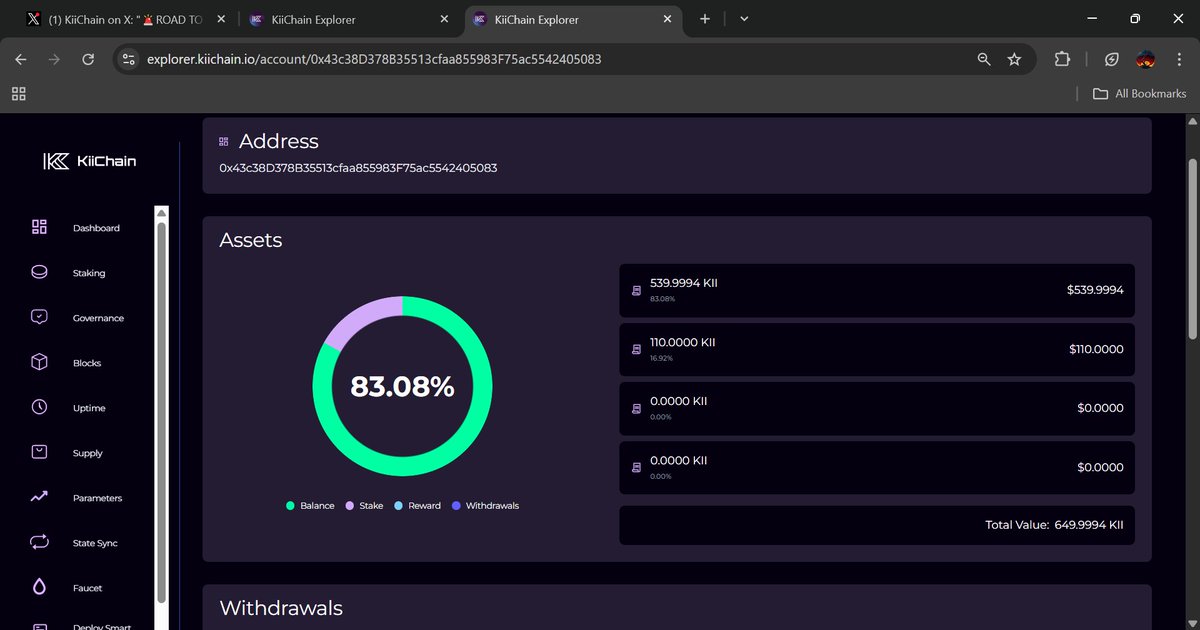Go to the Faucet page
Image resolution: width=1200 pixels, height=630 pixels.
[x=87, y=588]
